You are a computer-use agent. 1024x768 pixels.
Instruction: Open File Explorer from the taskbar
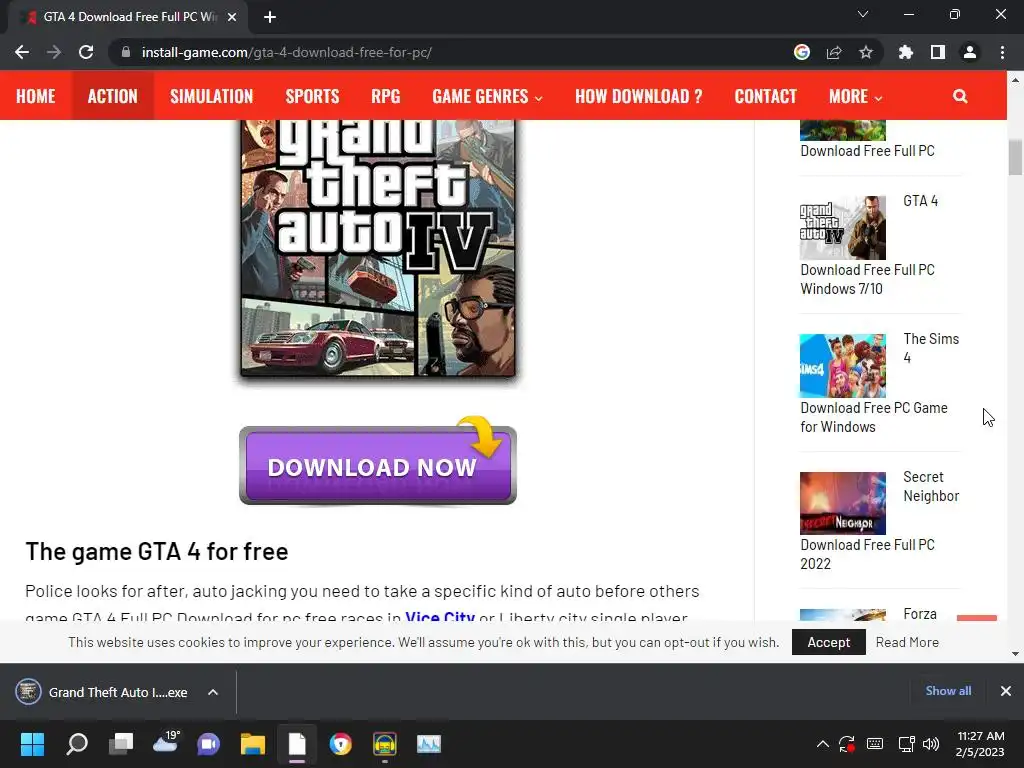253,744
